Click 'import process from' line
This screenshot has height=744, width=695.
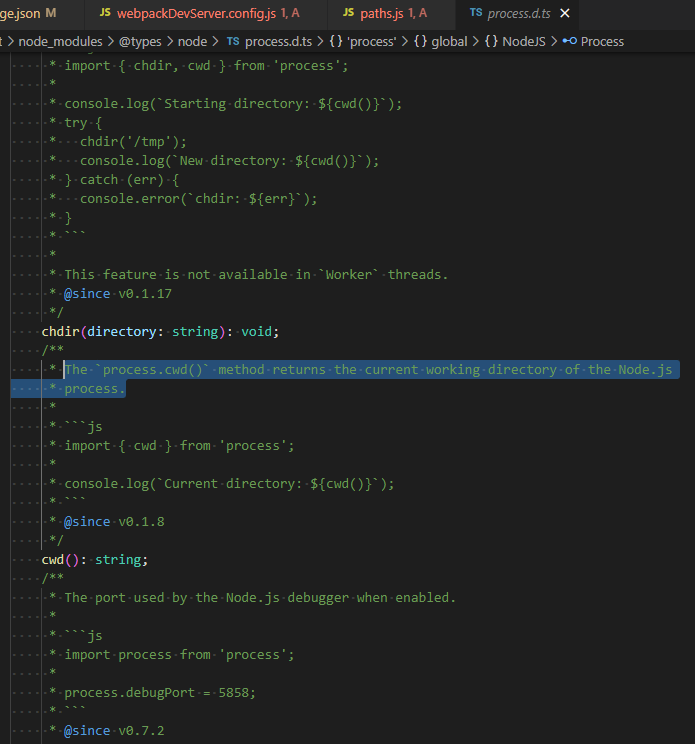click(179, 654)
